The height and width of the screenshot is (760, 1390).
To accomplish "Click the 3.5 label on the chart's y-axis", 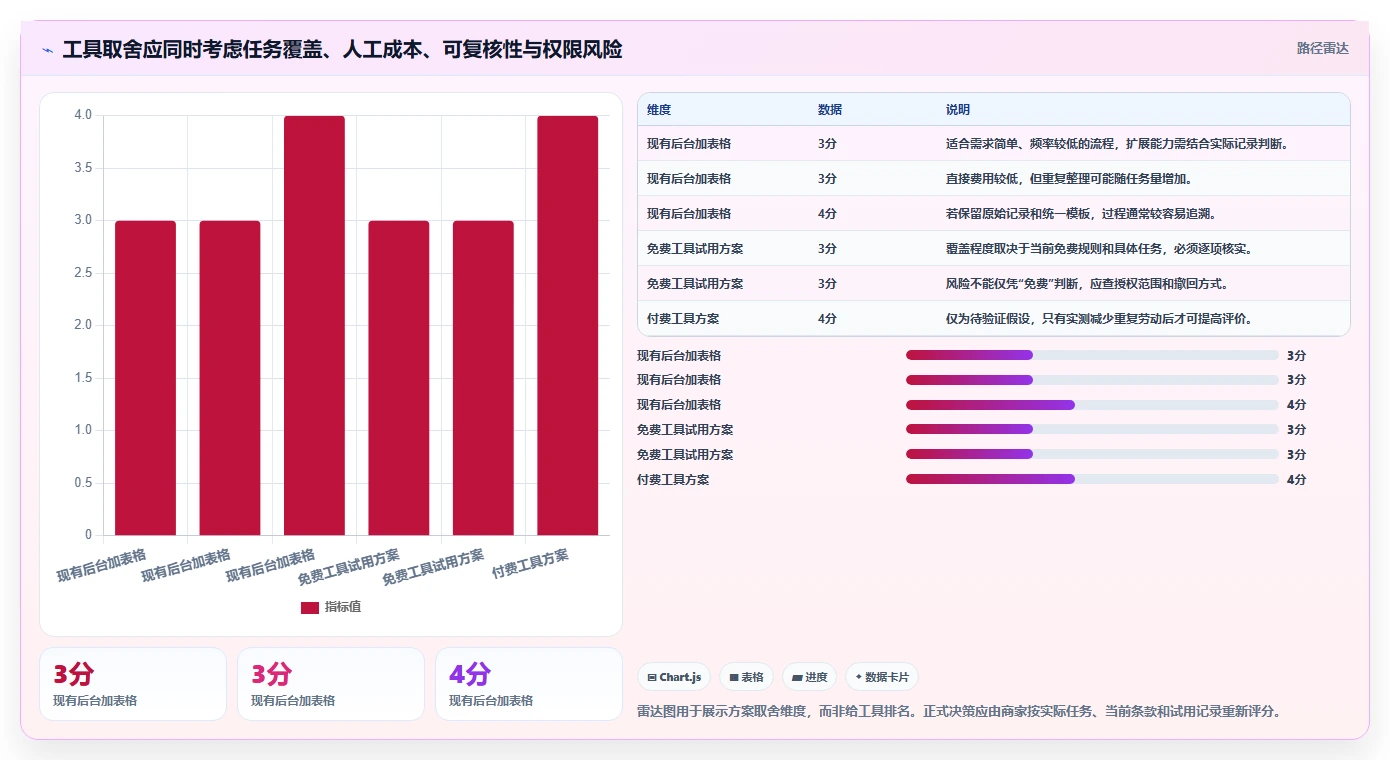I will pyautogui.click(x=83, y=168).
